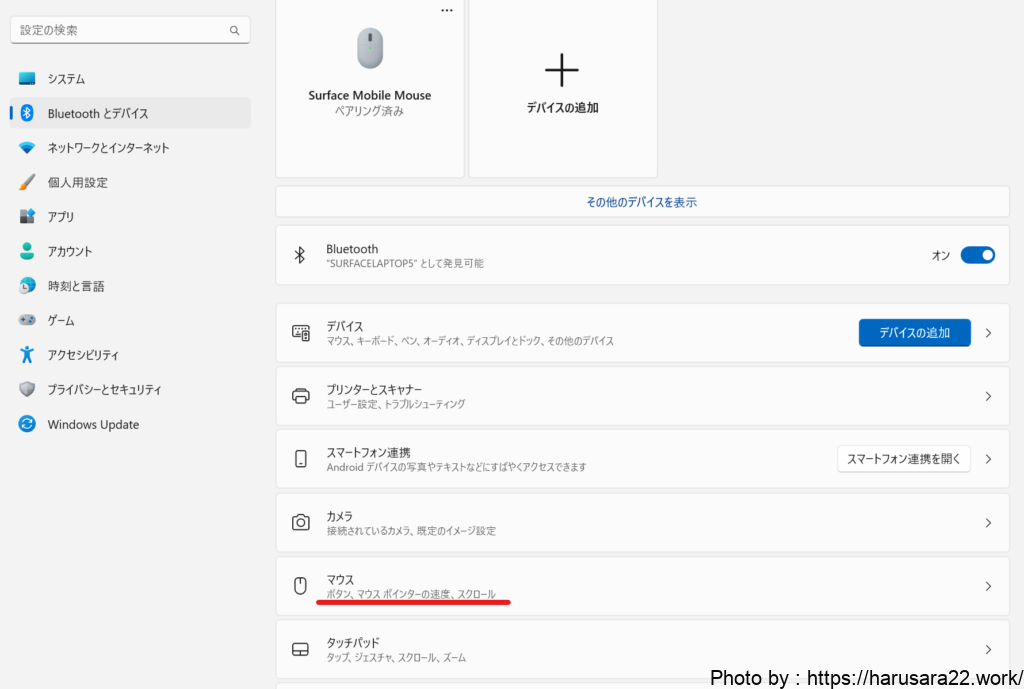The image size is (1024, 689).
Task: Click the Network and Internet Wi-Fi icon
Action: [27, 148]
